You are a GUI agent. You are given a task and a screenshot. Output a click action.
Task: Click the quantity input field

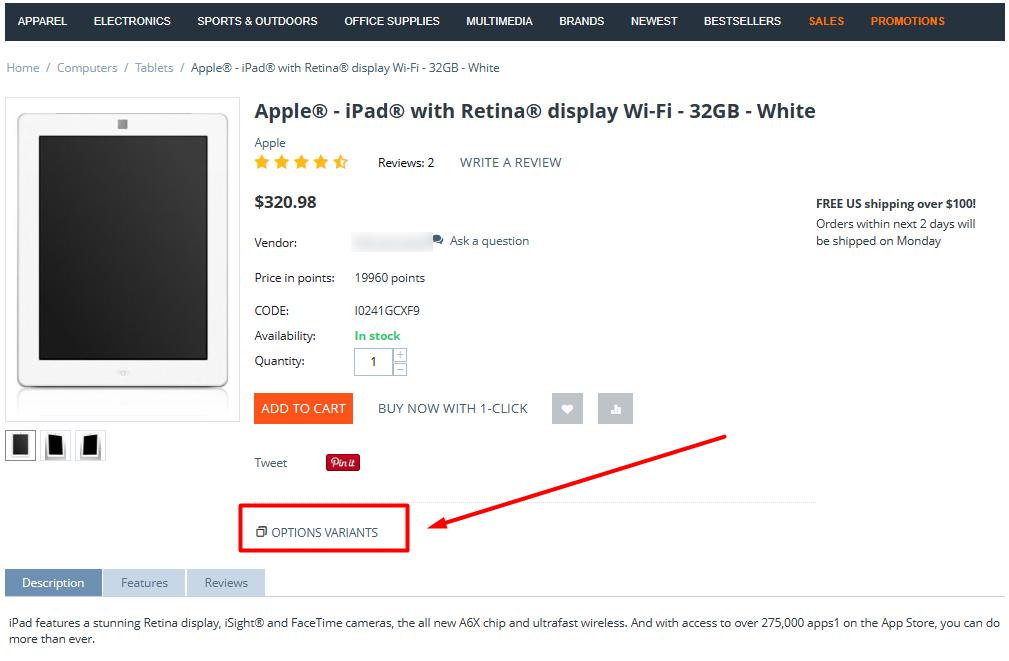click(373, 362)
